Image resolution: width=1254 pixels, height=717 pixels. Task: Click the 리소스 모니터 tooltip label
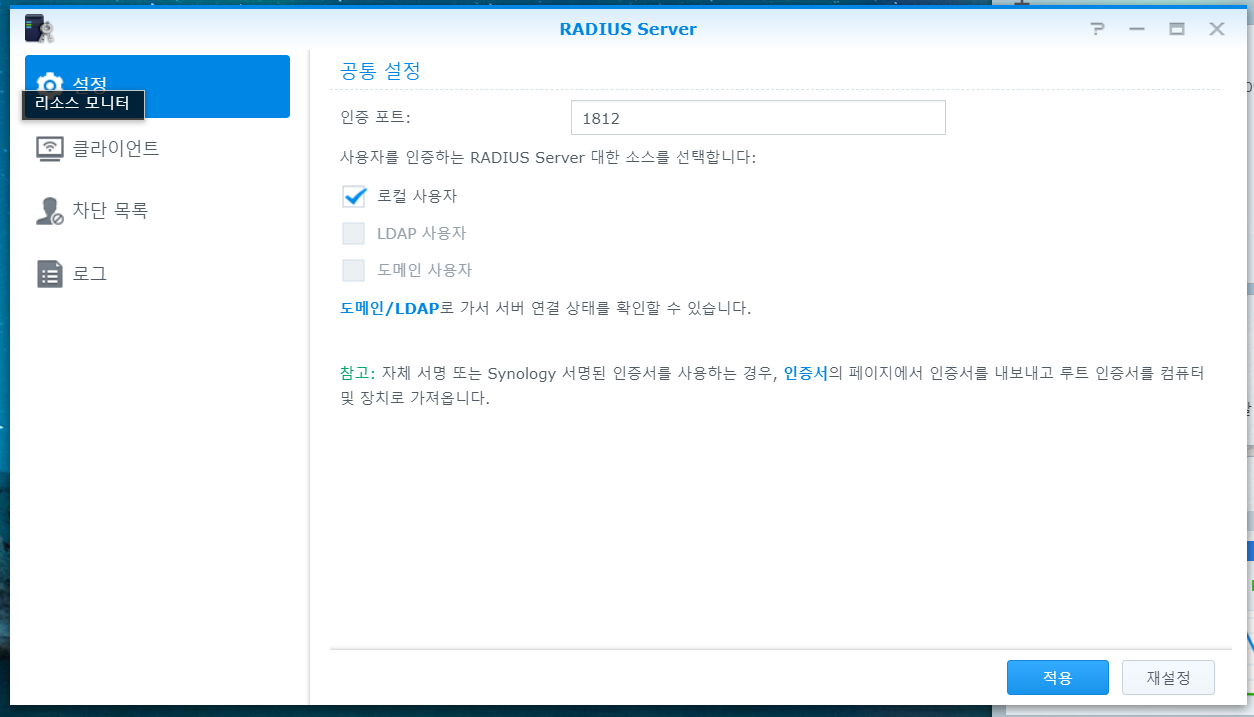(x=83, y=103)
